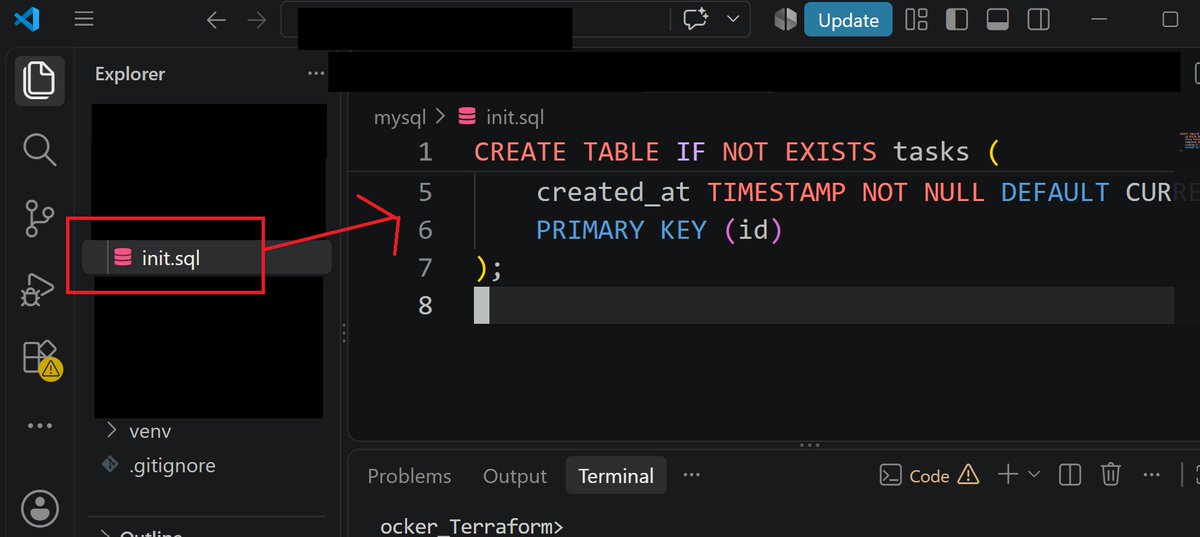Toggle secondary side bar visibility
1200x537 pixels.
point(1038,19)
